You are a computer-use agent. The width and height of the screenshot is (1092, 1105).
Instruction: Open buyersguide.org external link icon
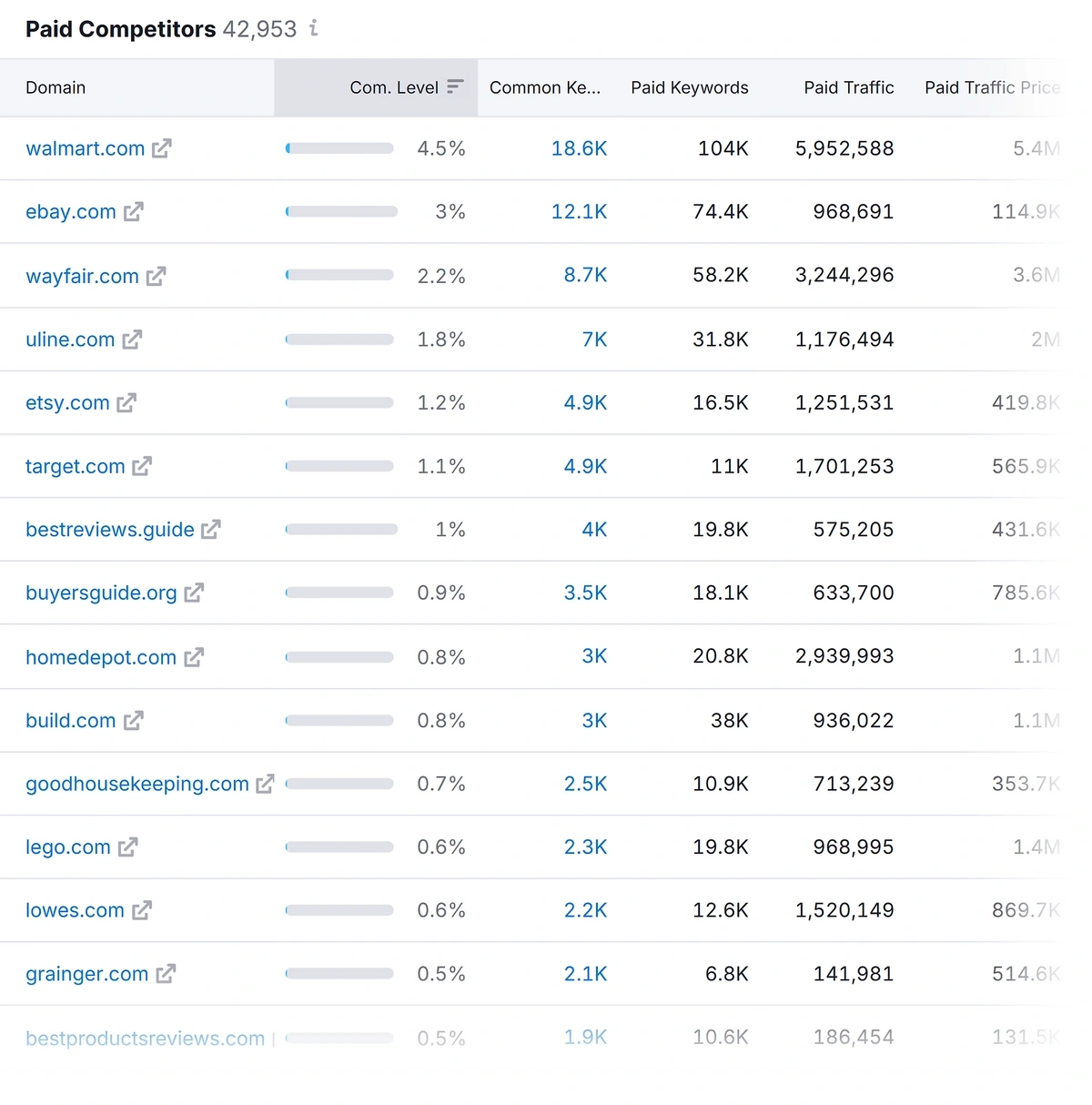pos(194,593)
